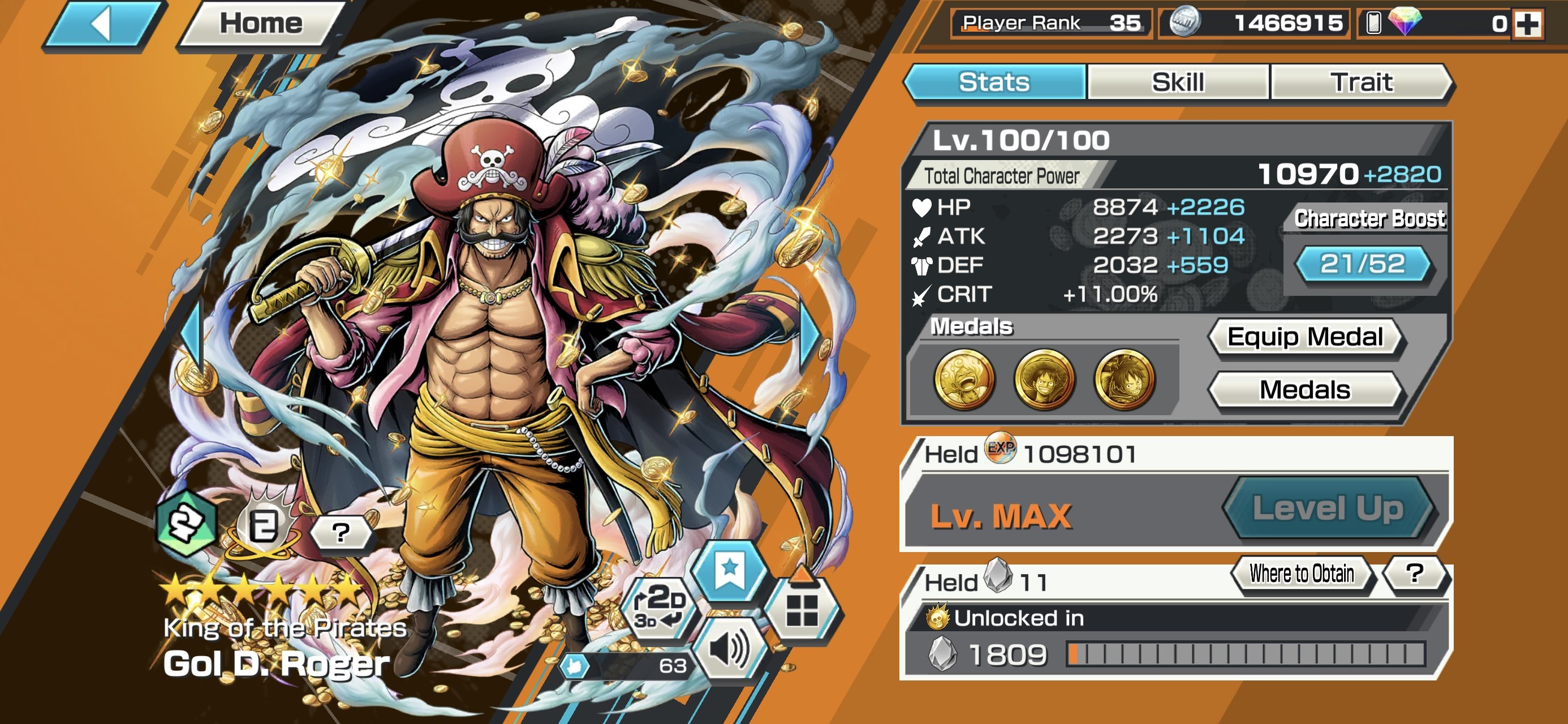Show previous character with left arrow
The width and height of the screenshot is (1568, 724).
(192, 335)
